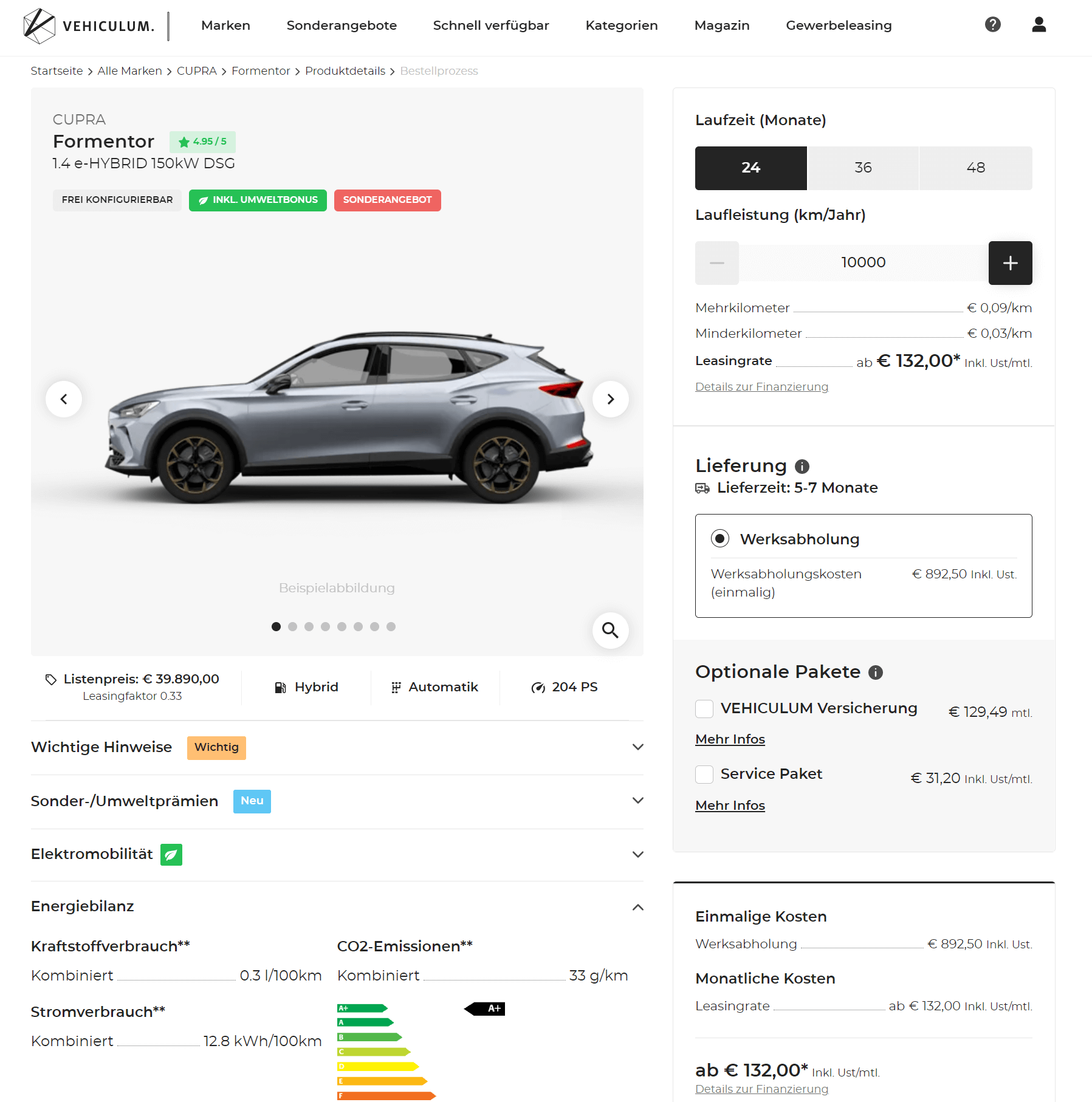The height and width of the screenshot is (1102, 1092).
Task: Open Gewerbeleasing menu
Action: [x=839, y=26]
